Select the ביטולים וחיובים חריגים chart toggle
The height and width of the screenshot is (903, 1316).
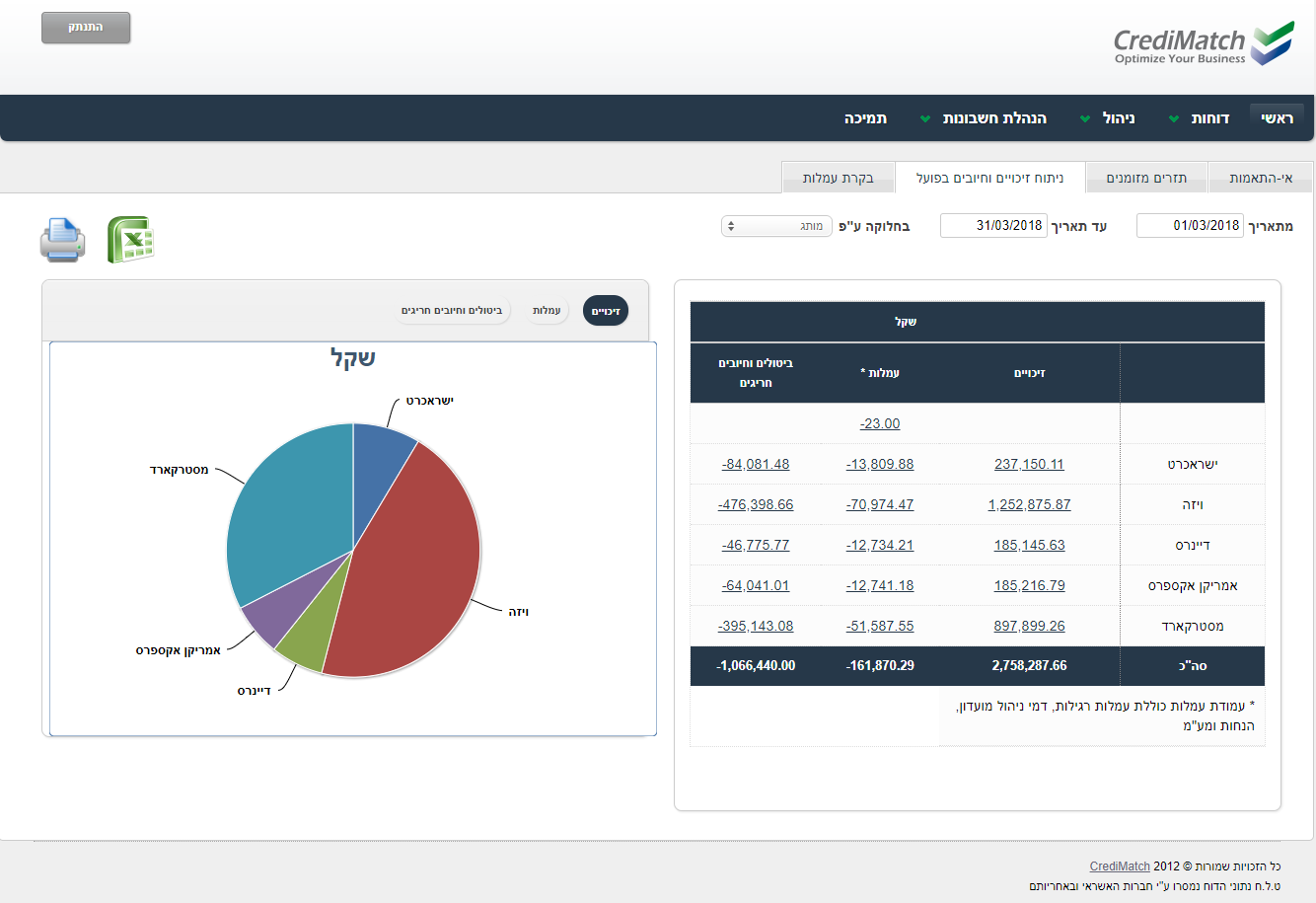[452, 311]
